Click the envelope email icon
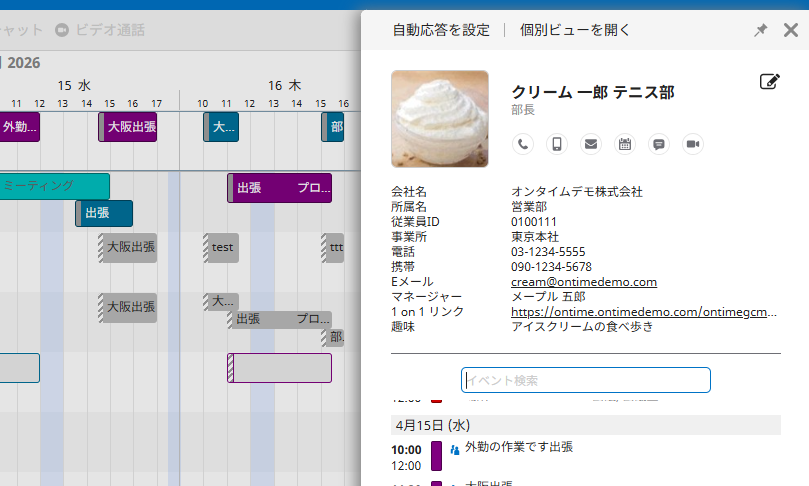This screenshot has height=486, width=809. click(x=591, y=144)
